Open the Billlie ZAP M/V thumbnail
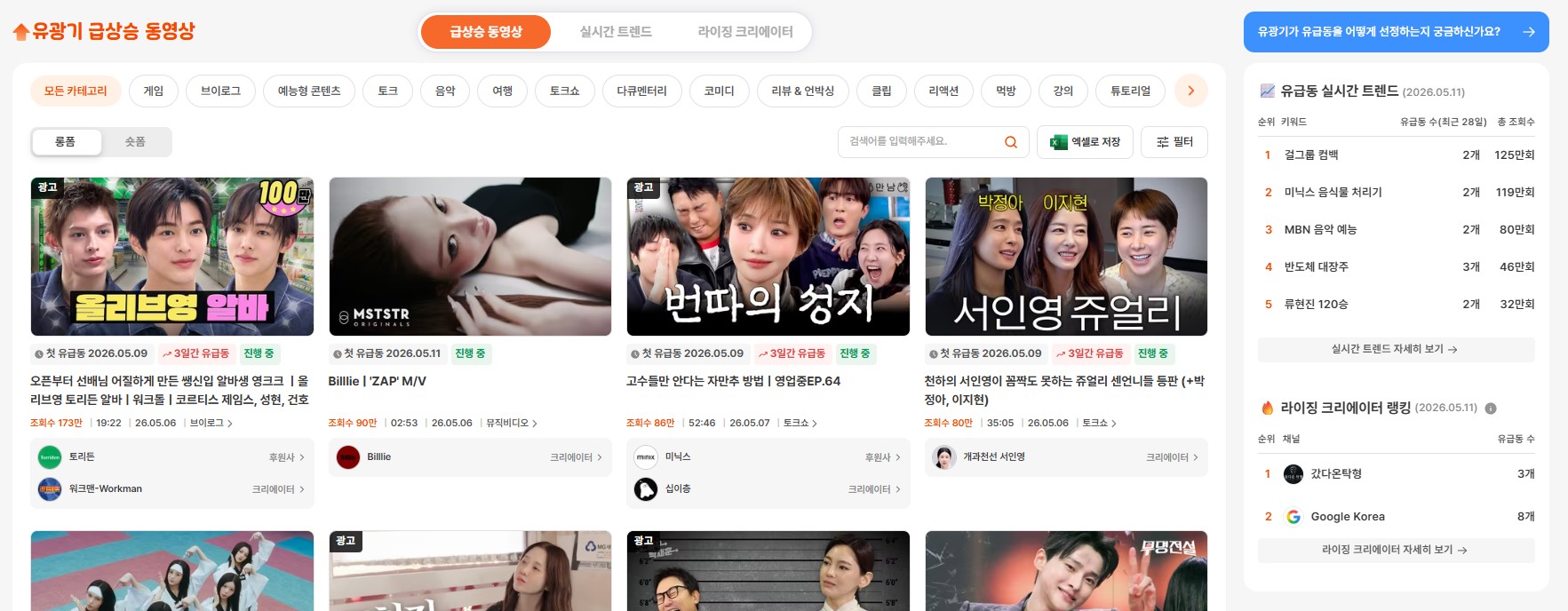The height and width of the screenshot is (611, 1568). click(x=470, y=257)
